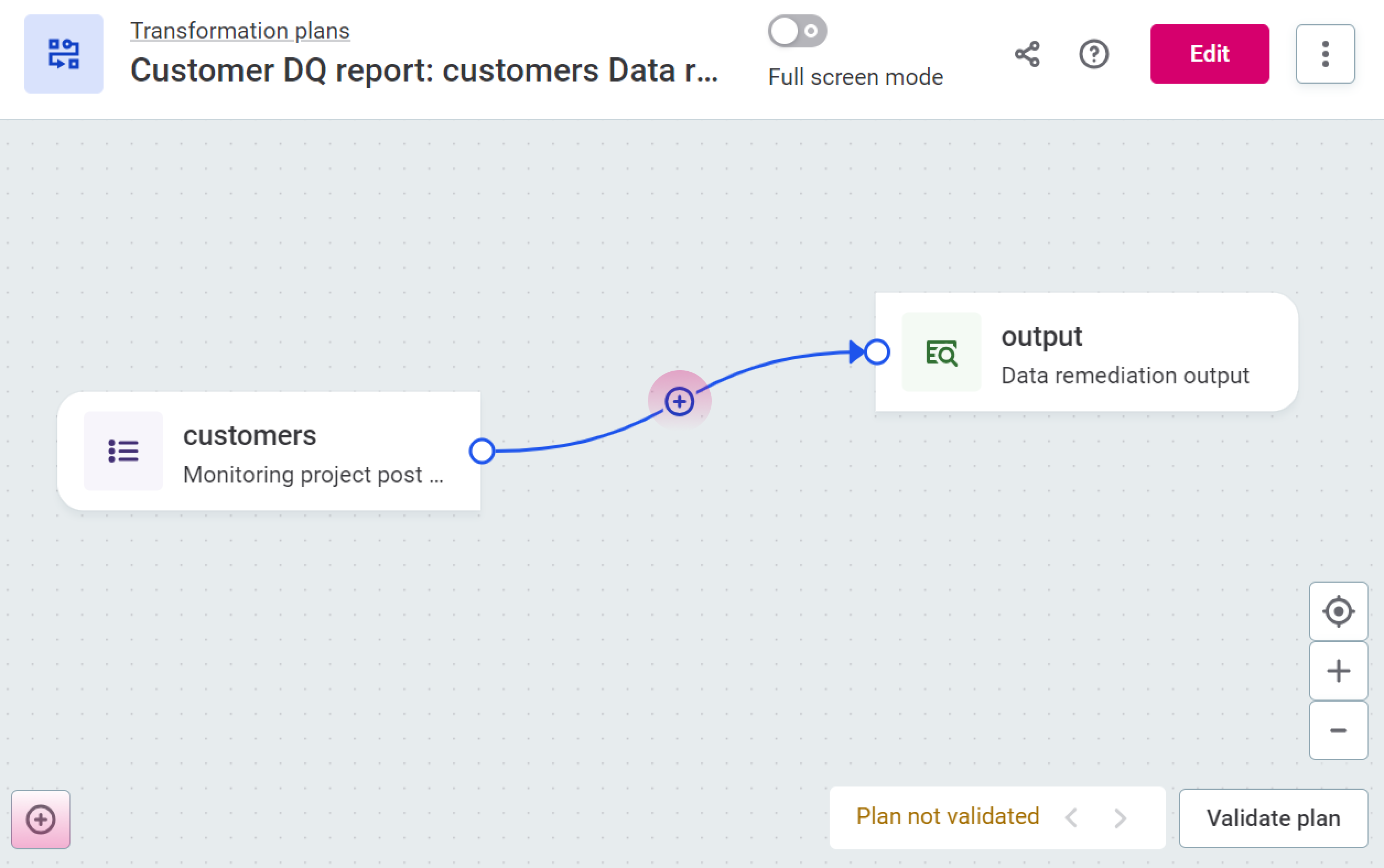The width and height of the screenshot is (1384, 868).
Task: Open the three-dot more options menu
Action: pos(1325,54)
